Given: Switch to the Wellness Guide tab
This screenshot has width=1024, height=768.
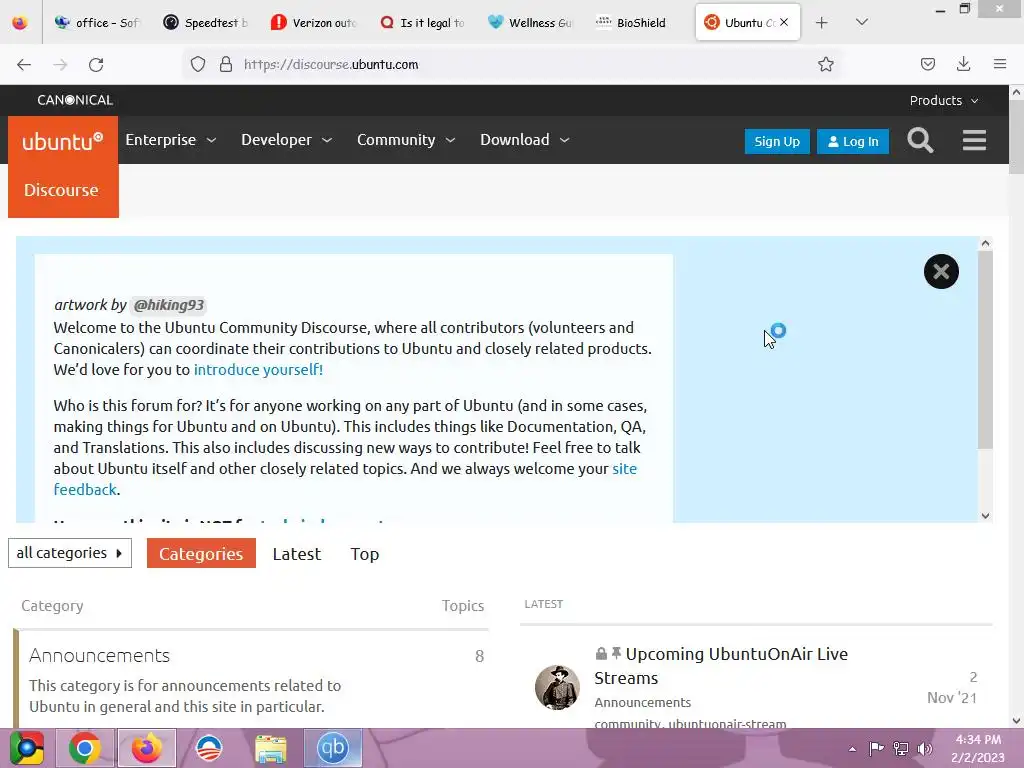Looking at the screenshot, I should pyautogui.click(x=530, y=23).
